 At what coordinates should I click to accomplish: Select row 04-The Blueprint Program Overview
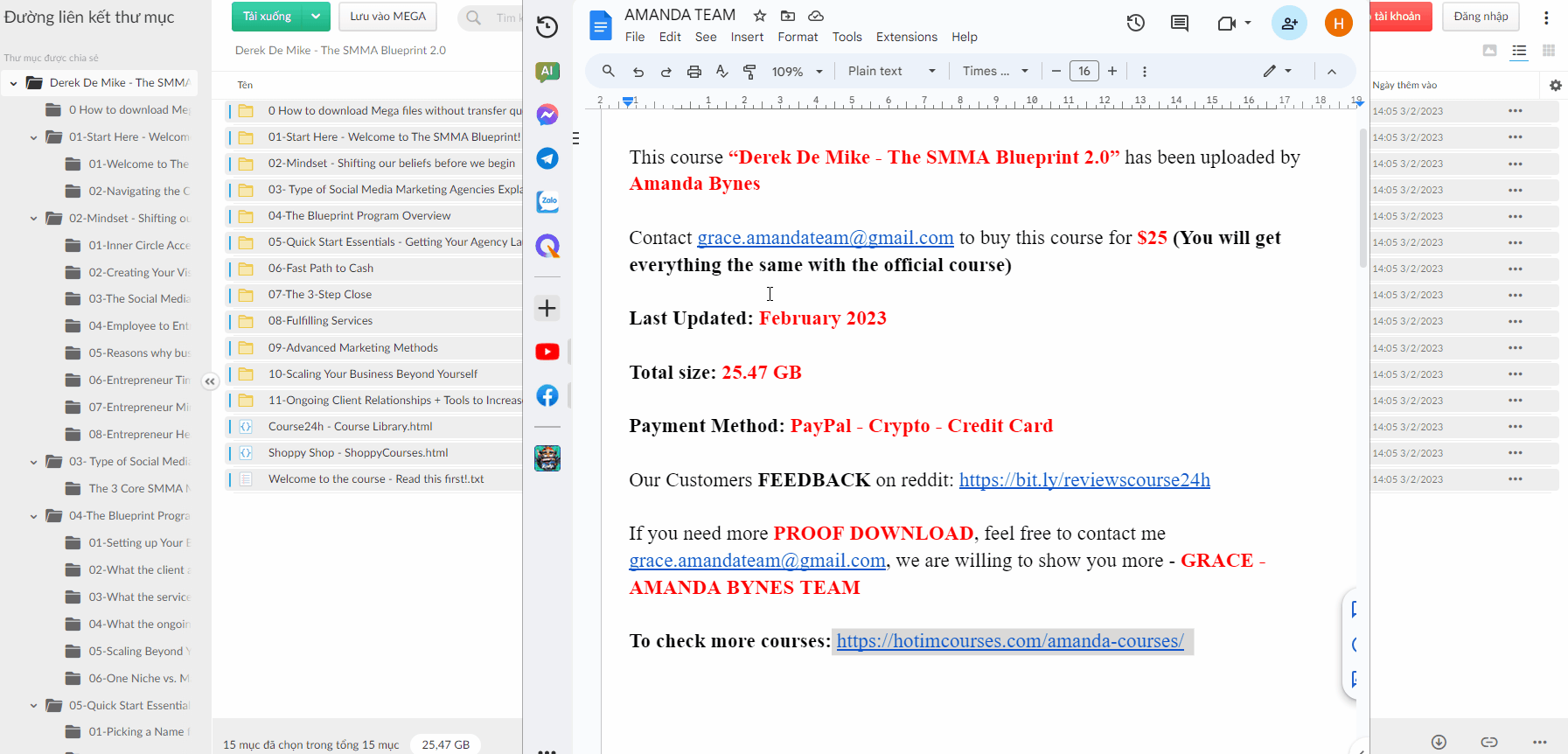(374, 216)
